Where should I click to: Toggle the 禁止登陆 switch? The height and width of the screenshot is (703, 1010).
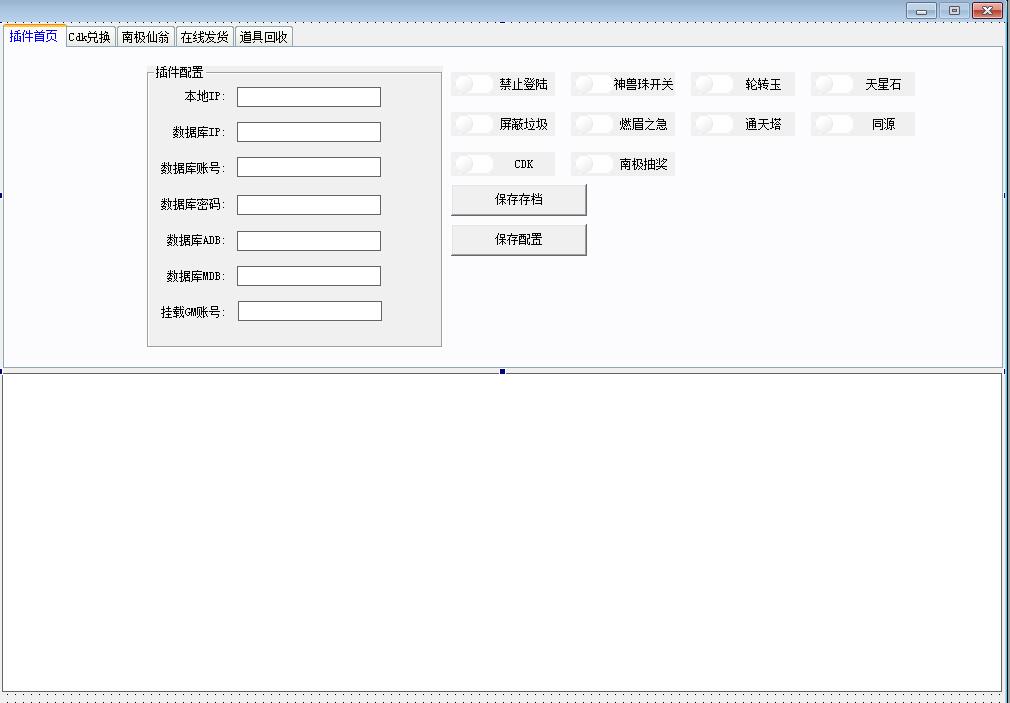tap(474, 84)
